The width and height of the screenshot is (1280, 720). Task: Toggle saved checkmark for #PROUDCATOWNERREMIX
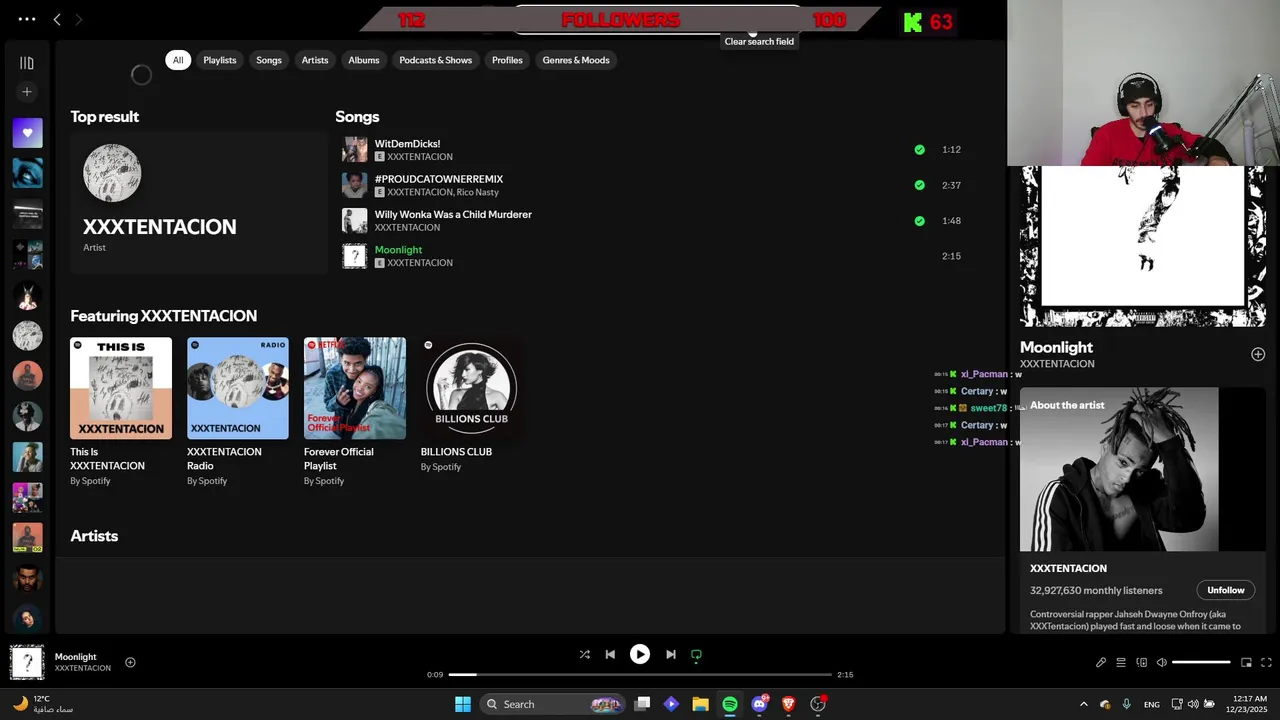pos(919,185)
